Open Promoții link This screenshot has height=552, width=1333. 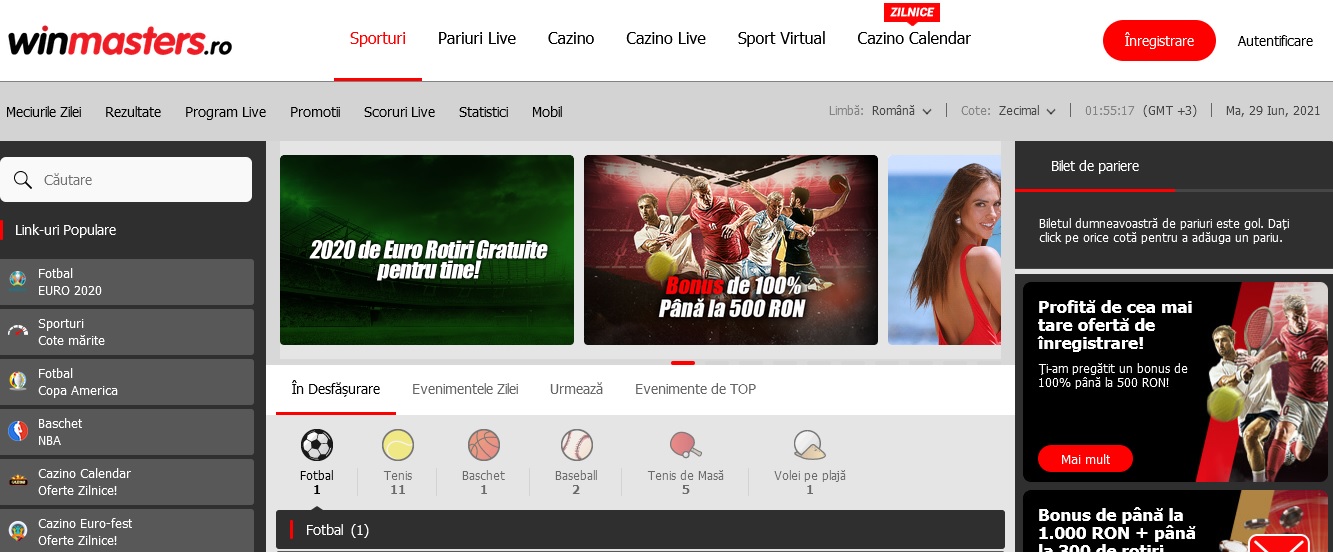click(315, 112)
